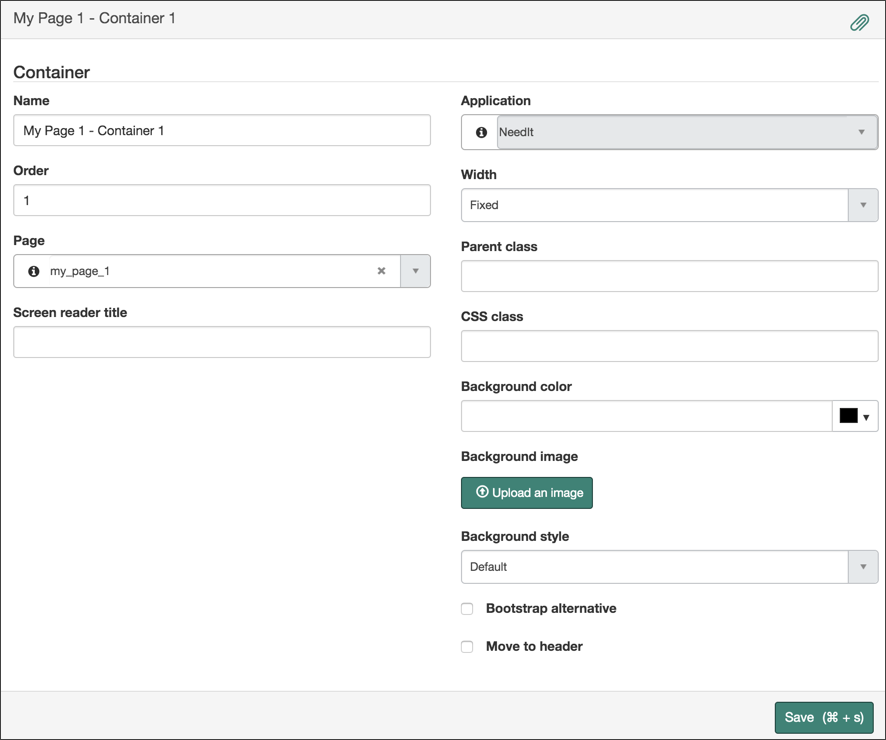
Task: Click the Order field showing 1
Action: [x=221, y=200]
